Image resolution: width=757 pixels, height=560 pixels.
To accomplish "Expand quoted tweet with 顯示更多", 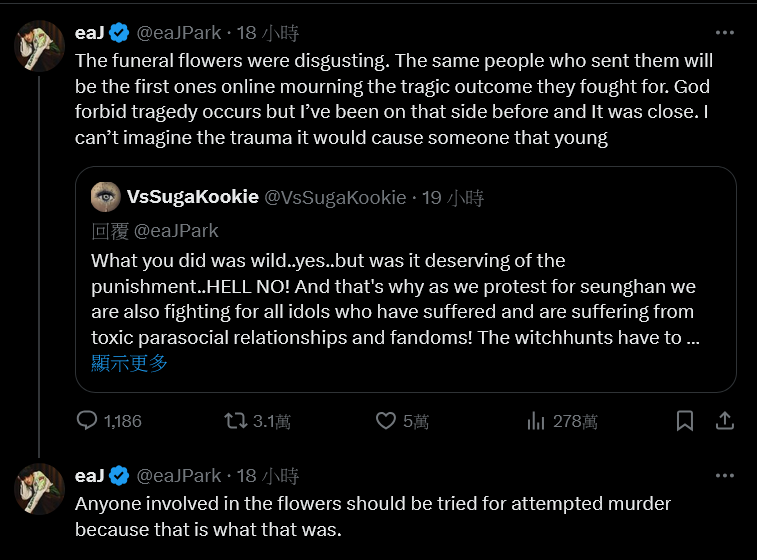I will [129, 363].
